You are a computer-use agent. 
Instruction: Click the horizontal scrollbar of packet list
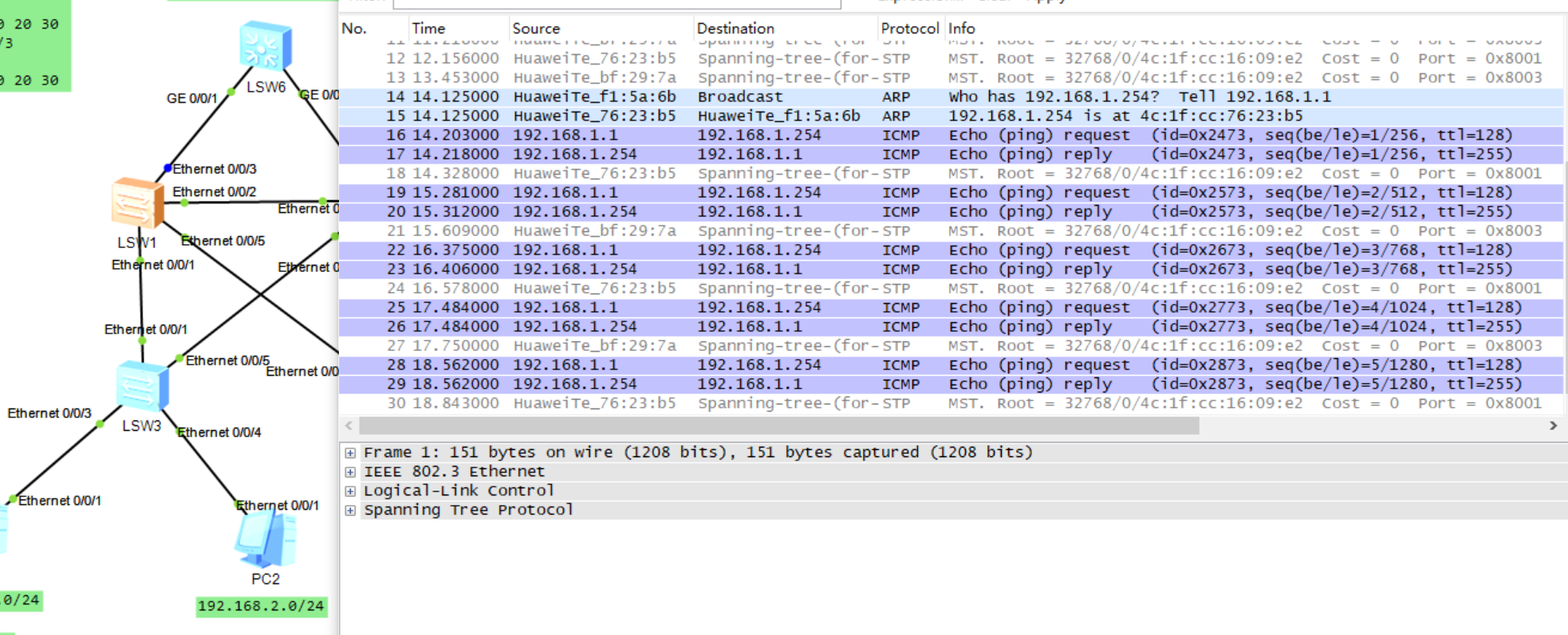(x=778, y=426)
